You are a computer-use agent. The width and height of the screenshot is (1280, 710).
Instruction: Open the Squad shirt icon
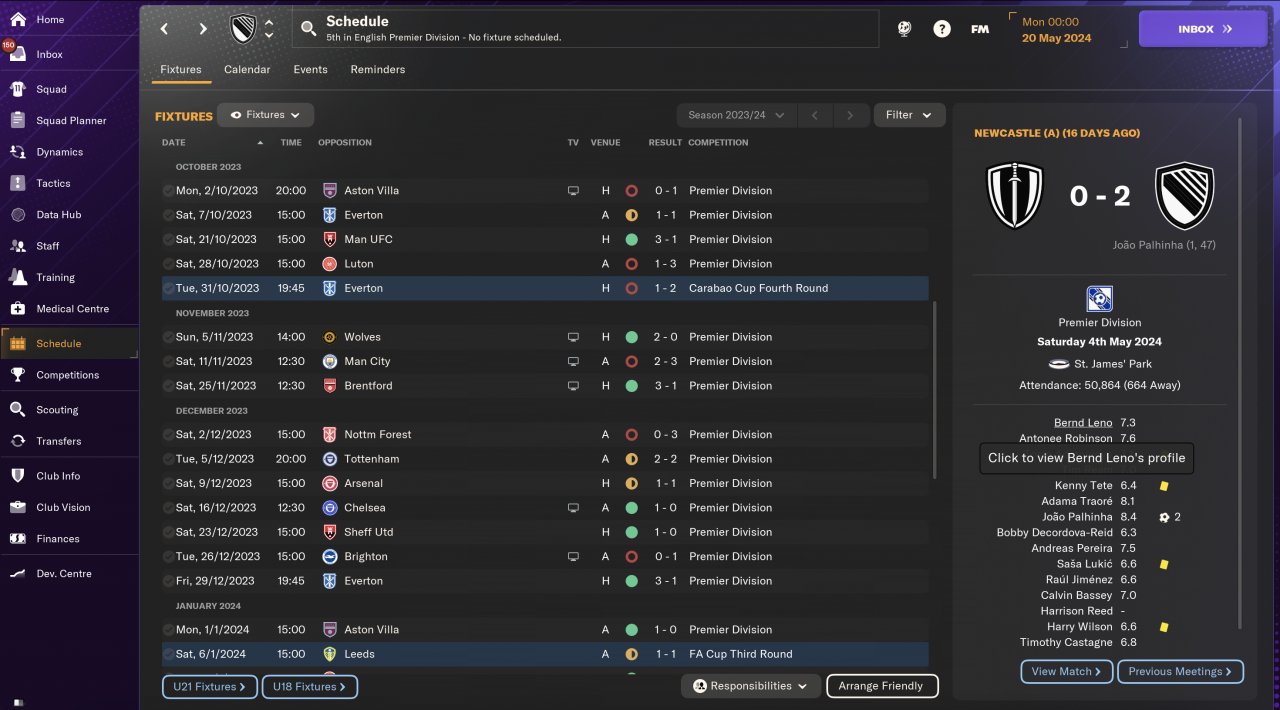(18, 89)
